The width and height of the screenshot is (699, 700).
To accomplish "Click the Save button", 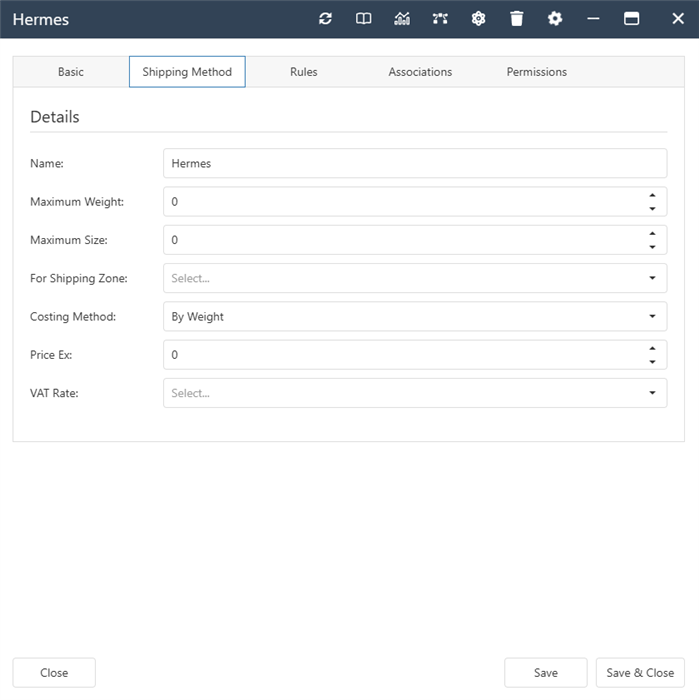I will [x=546, y=673].
